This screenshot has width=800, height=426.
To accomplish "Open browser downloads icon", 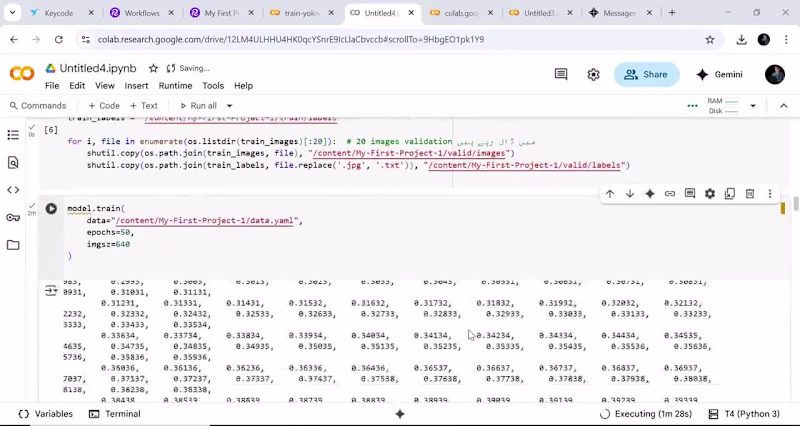I will point(741,40).
